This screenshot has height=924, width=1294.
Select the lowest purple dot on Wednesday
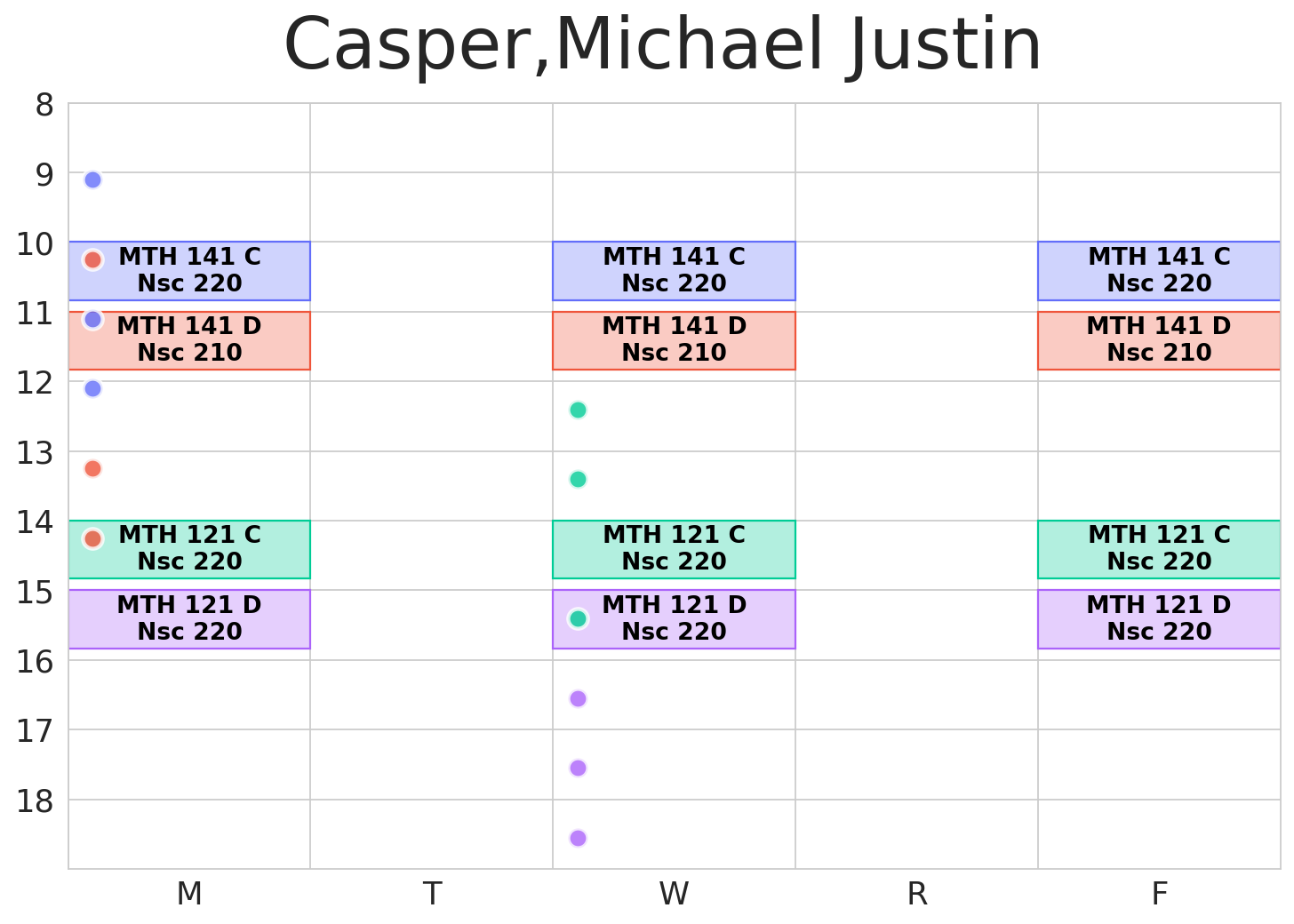578,838
